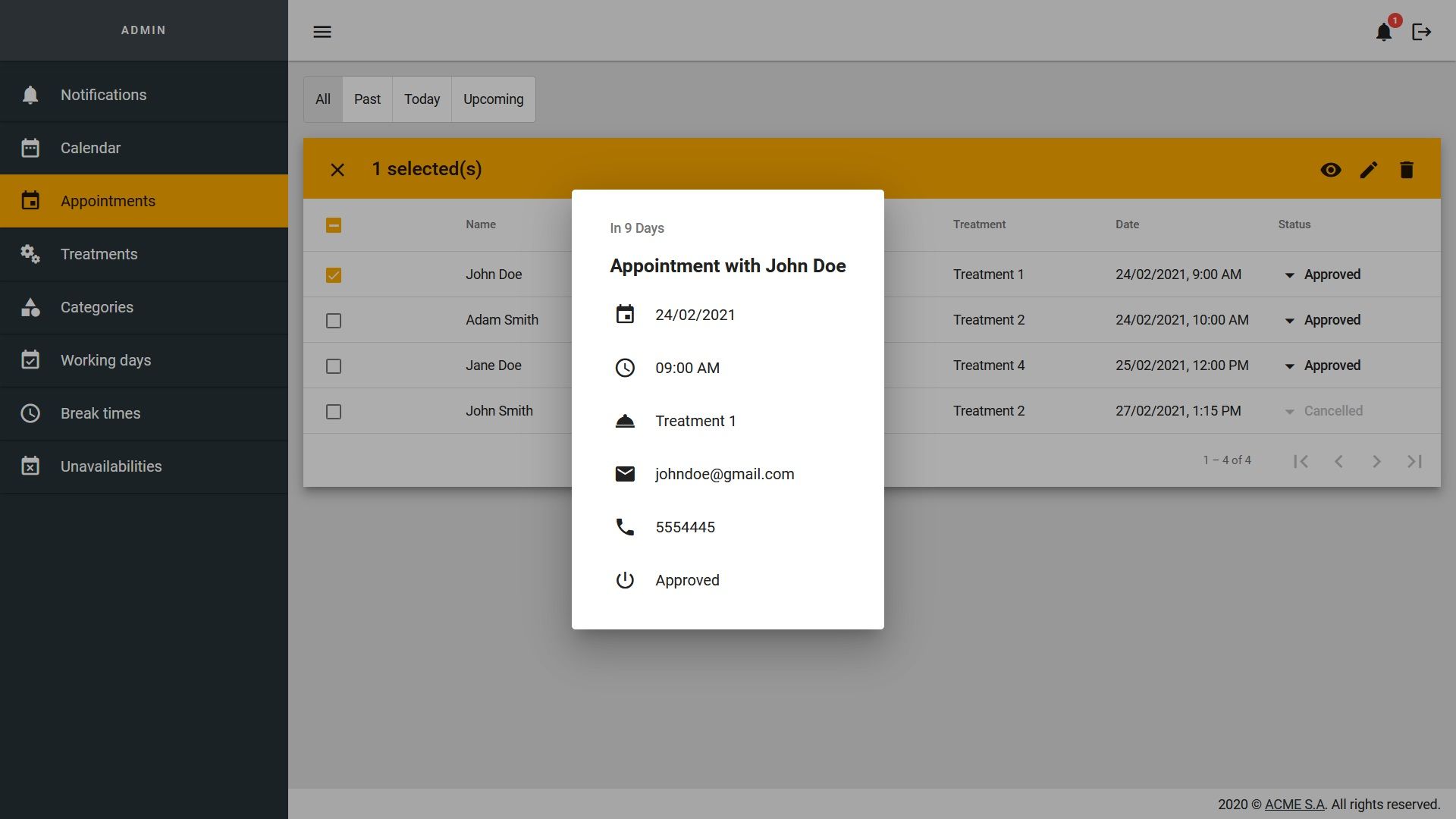This screenshot has height=819, width=1456.
Task: Click the Name column header
Action: point(481,224)
